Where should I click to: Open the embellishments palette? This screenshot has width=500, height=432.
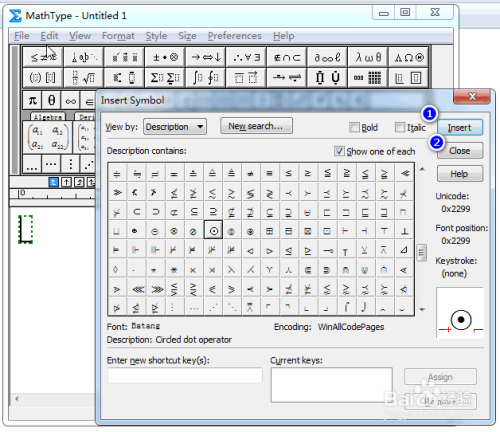coord(124,57)
